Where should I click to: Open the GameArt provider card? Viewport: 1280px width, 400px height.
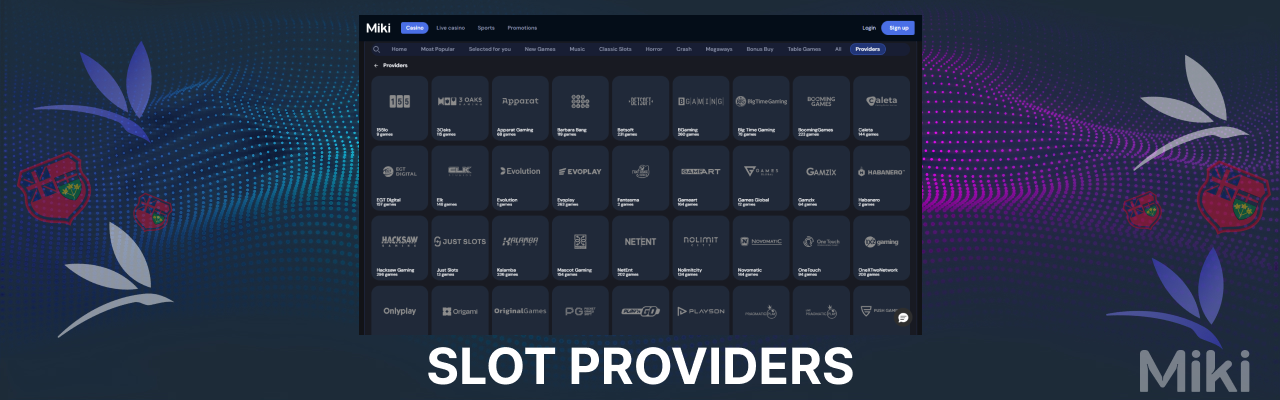coord(700,178)
